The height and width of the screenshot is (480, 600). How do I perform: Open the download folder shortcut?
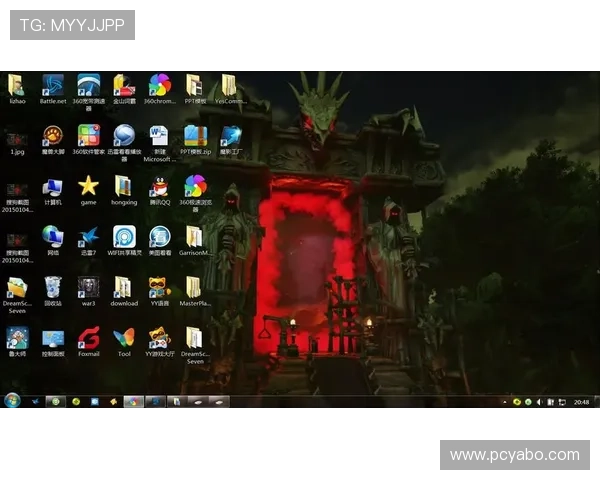(124, 288)
